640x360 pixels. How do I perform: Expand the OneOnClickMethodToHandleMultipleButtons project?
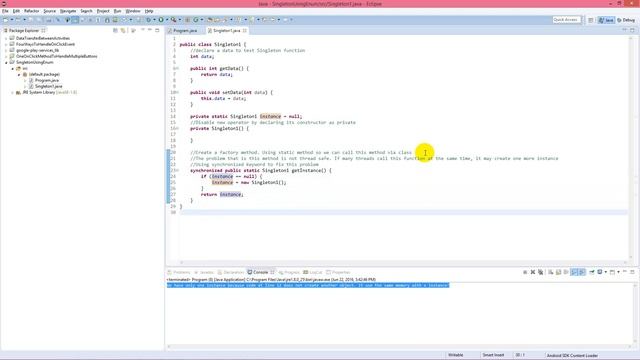click(6, 56)
